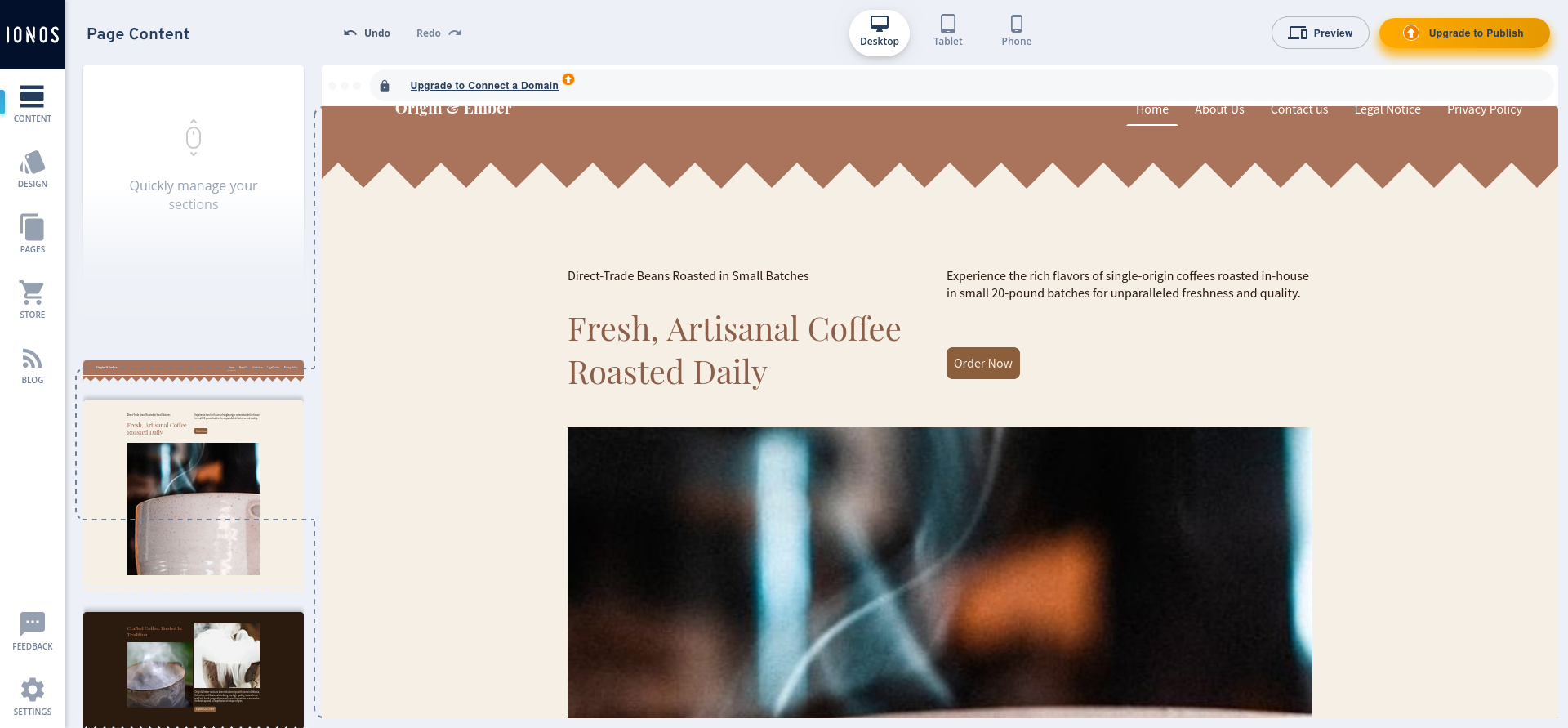Click the Experience the rich flavors paragraph

pyautogui.click(x=1128, y=284)
